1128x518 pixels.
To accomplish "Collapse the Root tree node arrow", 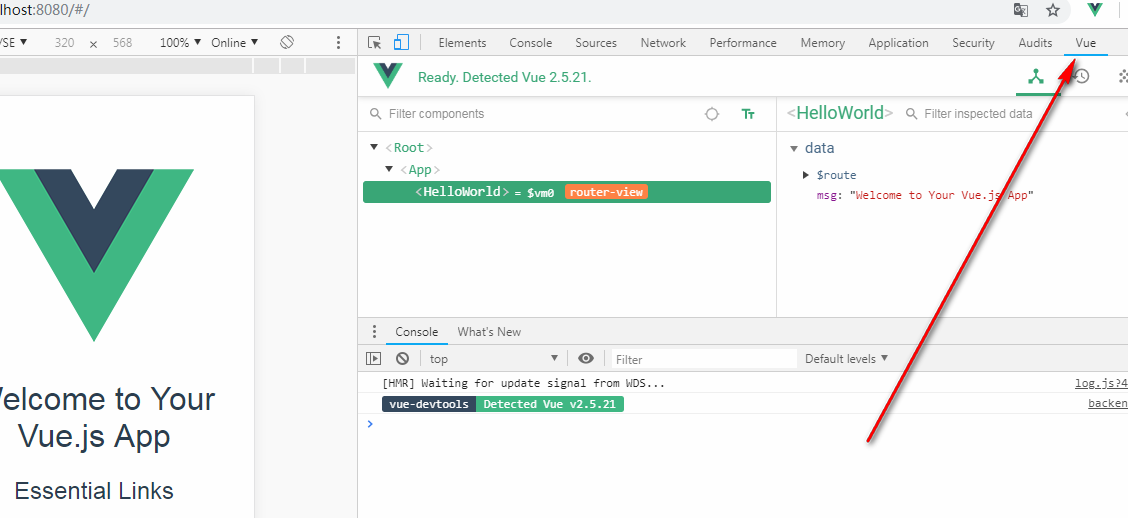I will pyautogui.click(x=373, y=147).
